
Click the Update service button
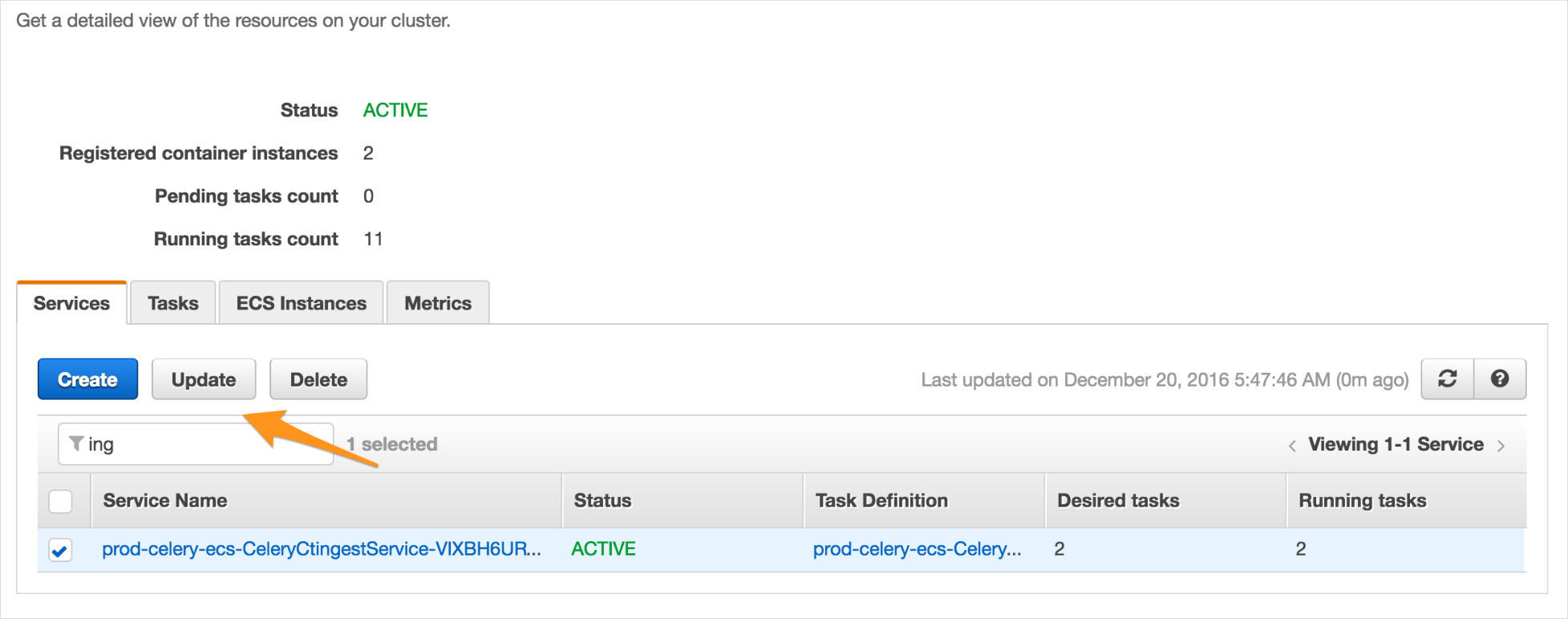[x=204, y=379]
